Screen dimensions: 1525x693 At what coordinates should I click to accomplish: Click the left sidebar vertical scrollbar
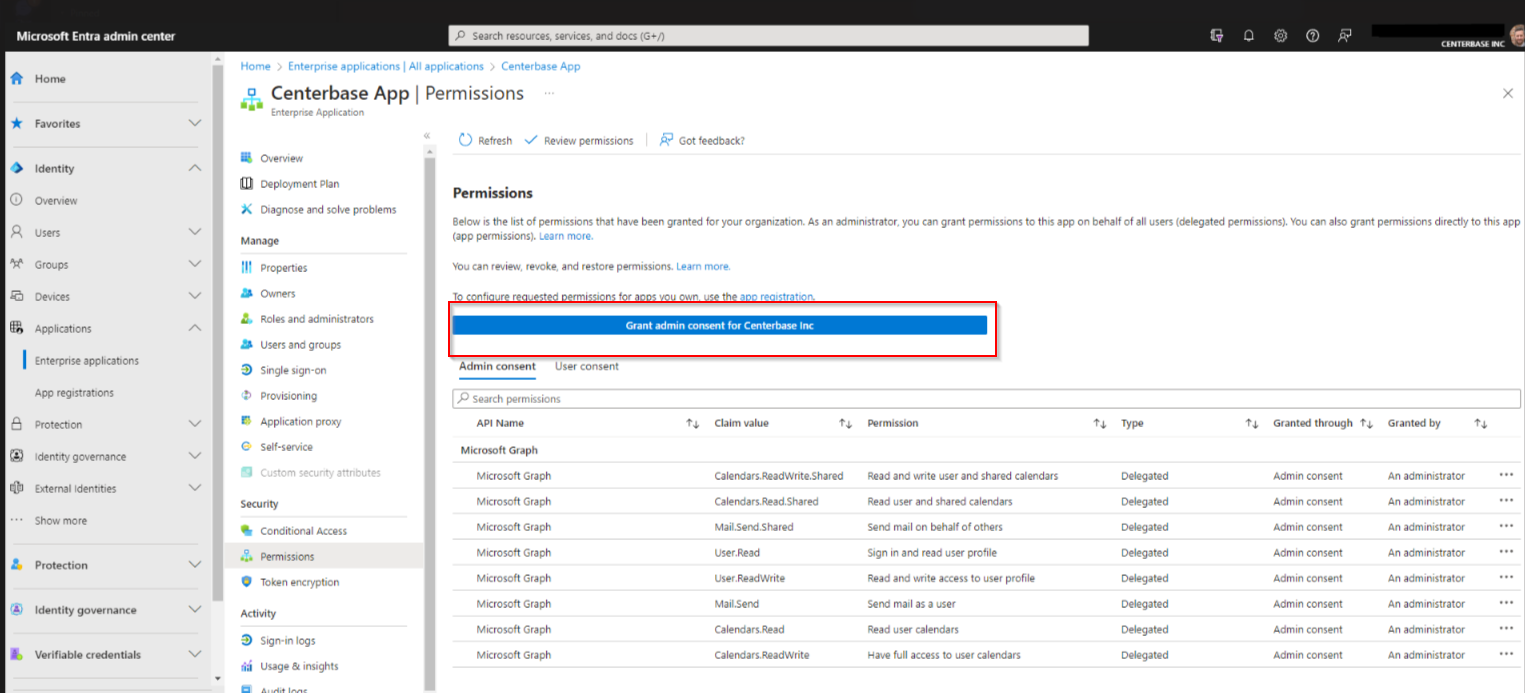(x=218, y=335)
